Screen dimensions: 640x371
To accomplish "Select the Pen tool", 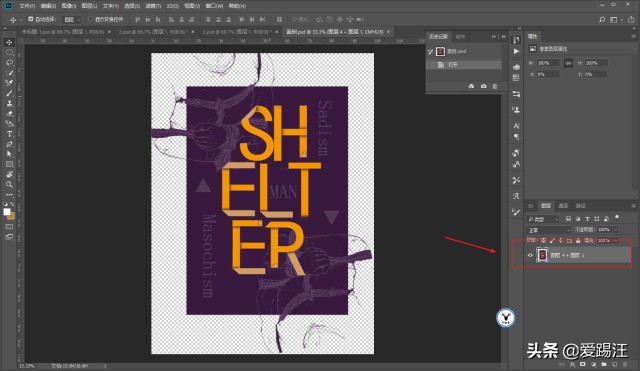I will tap(9, 144).
